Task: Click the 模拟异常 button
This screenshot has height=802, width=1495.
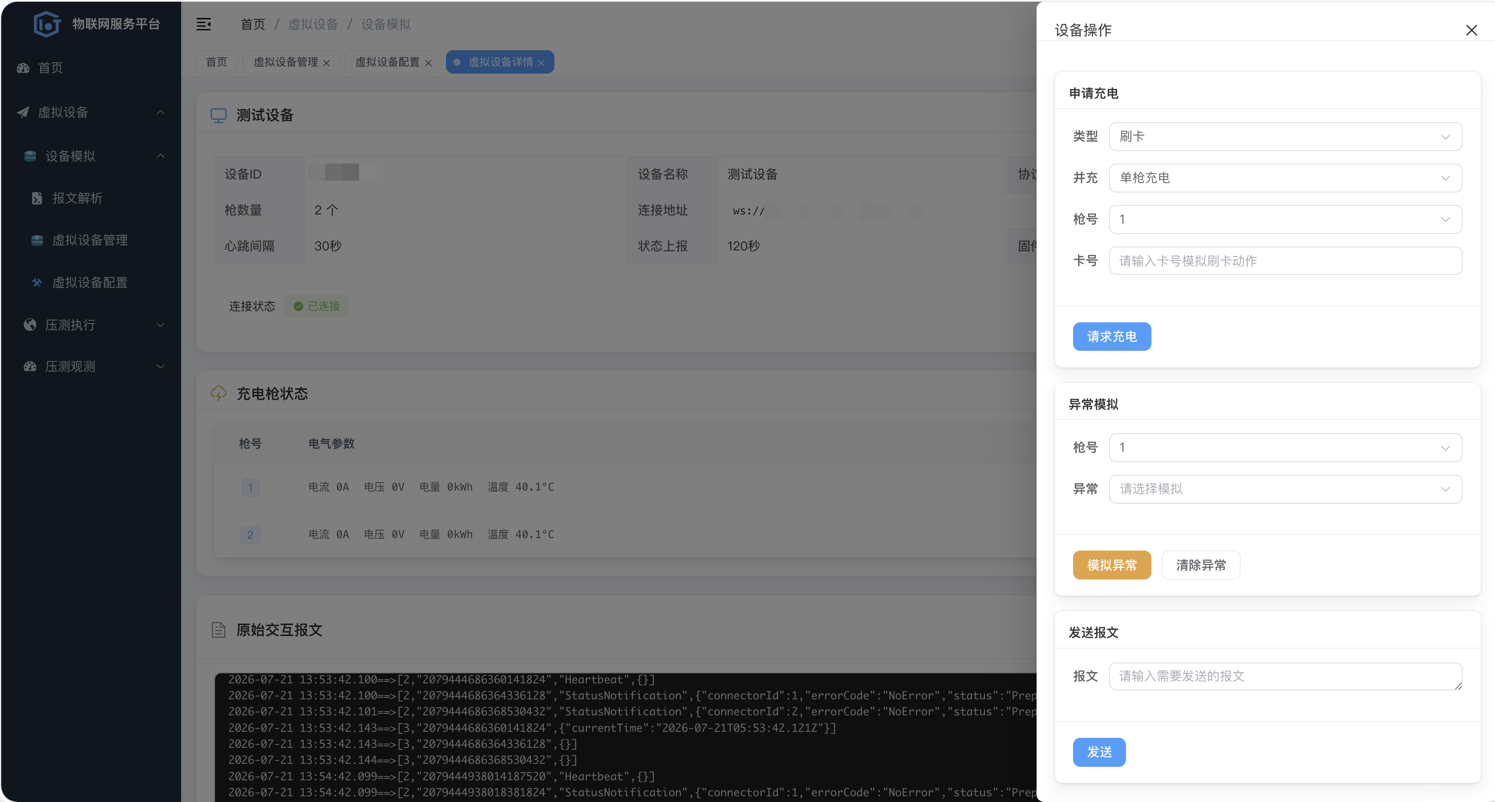Action: [x=1112, y=565]
